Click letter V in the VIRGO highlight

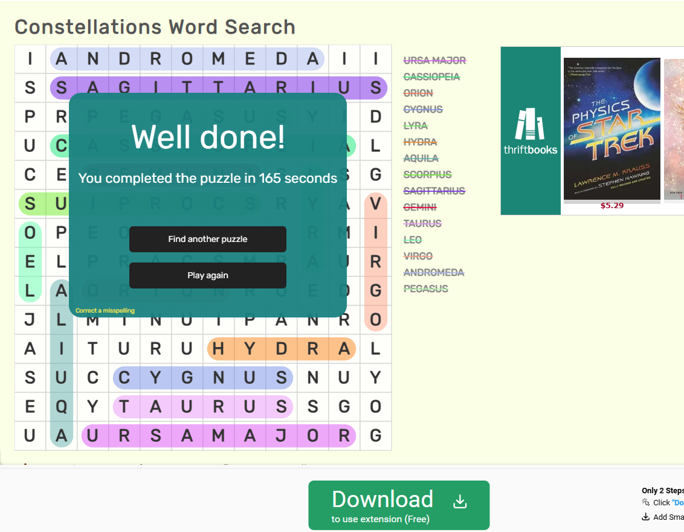(x=375, y=204)
